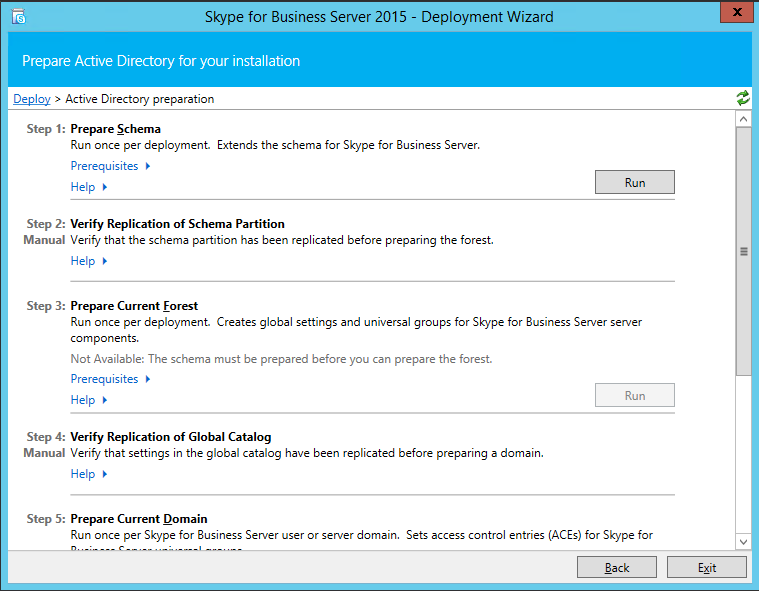
Task: Go back to Deploy via breadcrumb link
Action: [32, 99]
